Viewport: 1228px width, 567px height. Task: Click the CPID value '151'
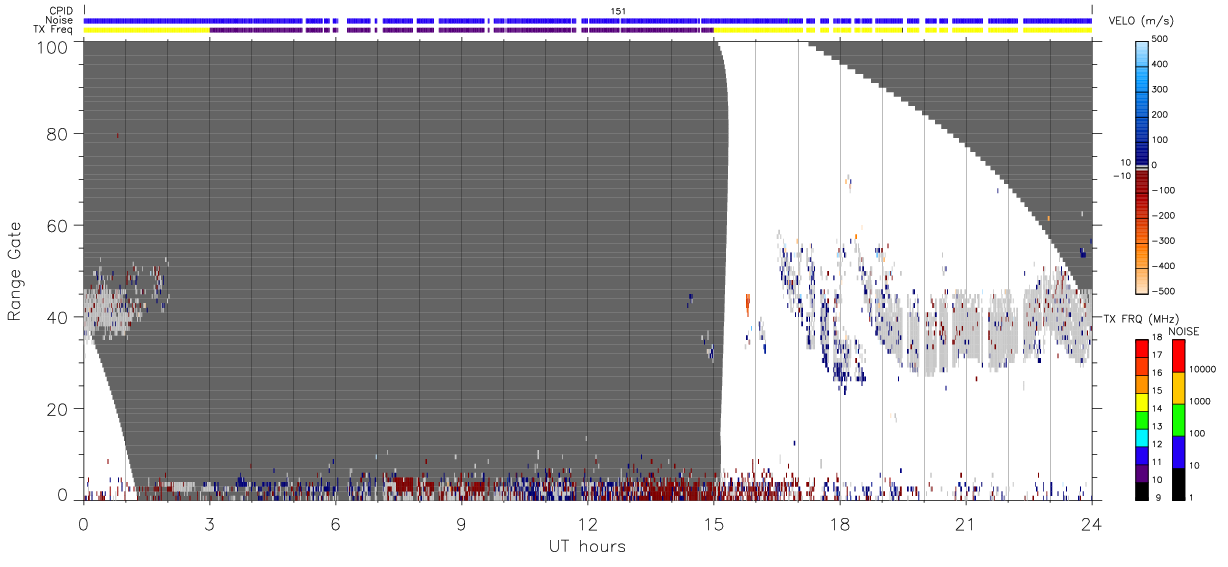(617, 11)
